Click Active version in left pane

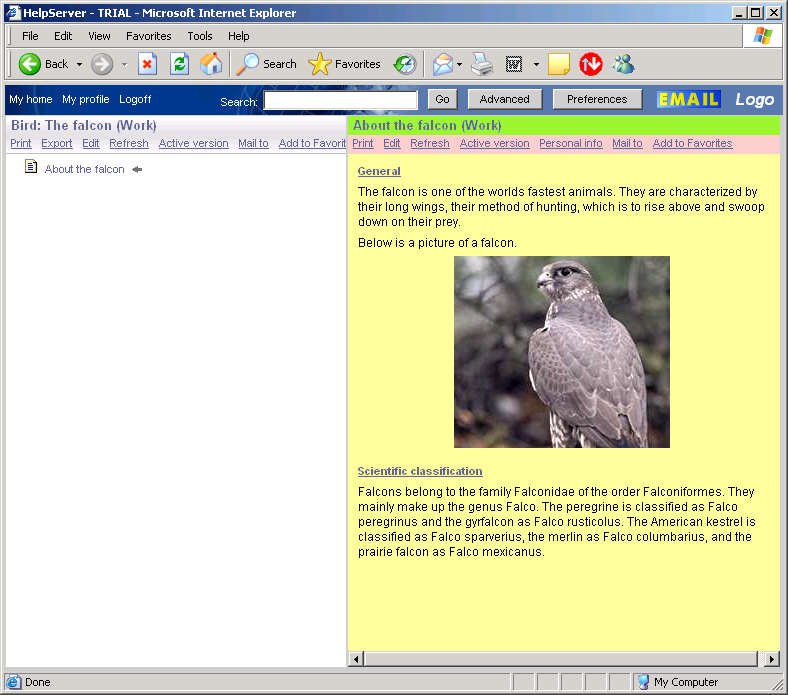(x=193, y=143)
